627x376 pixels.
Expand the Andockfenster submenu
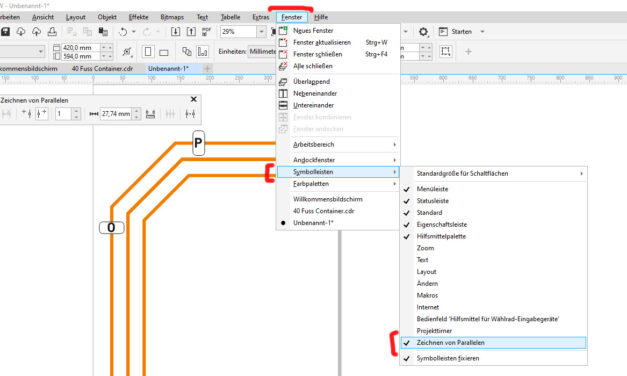click(338, 160)
